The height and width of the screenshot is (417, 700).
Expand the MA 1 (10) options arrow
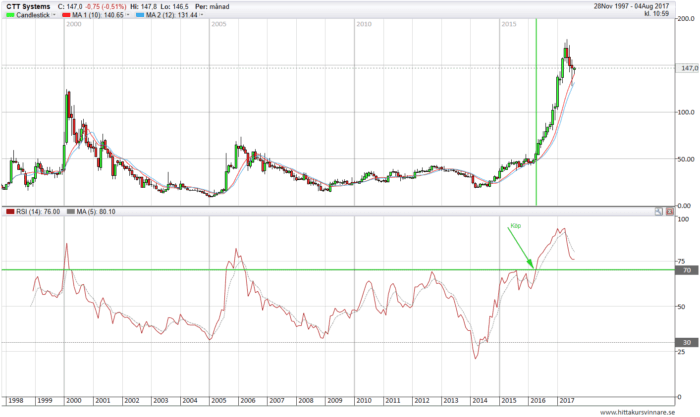127,15
